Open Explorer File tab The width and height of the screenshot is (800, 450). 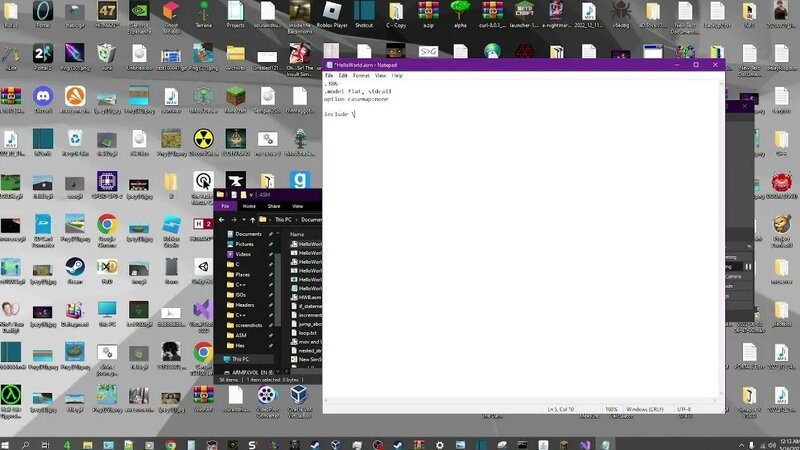click(225, 206)
